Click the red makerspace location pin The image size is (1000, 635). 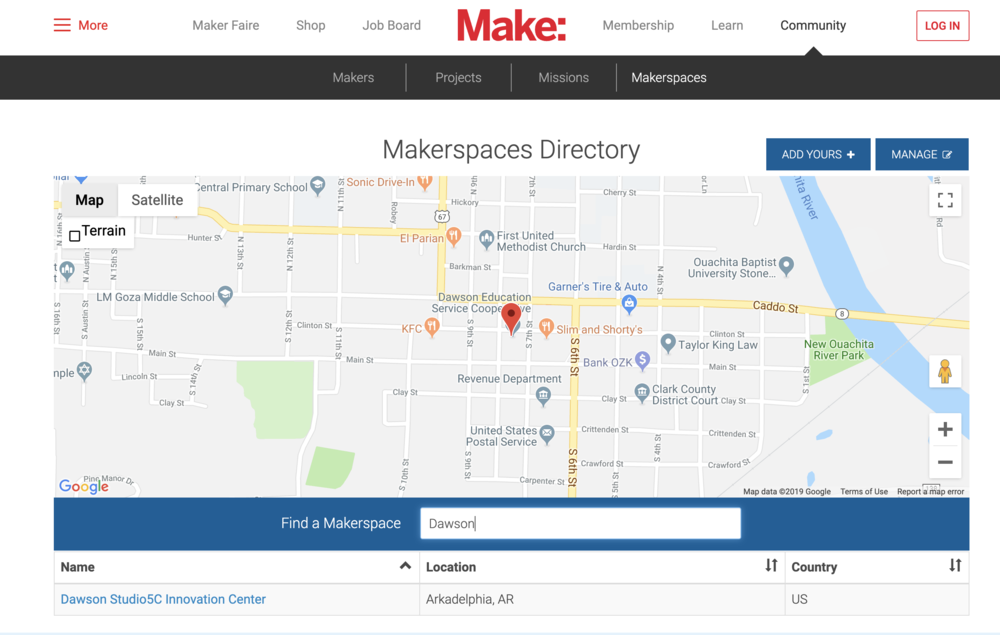511,318
